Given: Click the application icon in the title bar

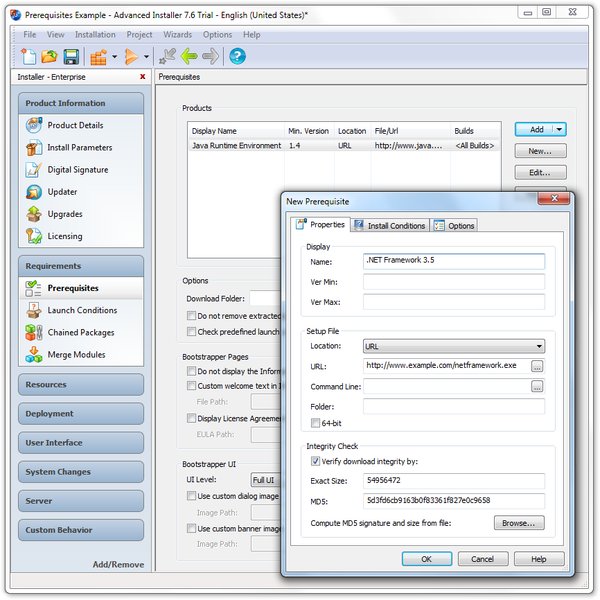Looking at the screenshot, I should pyautogui.click(x=16, y=15).
